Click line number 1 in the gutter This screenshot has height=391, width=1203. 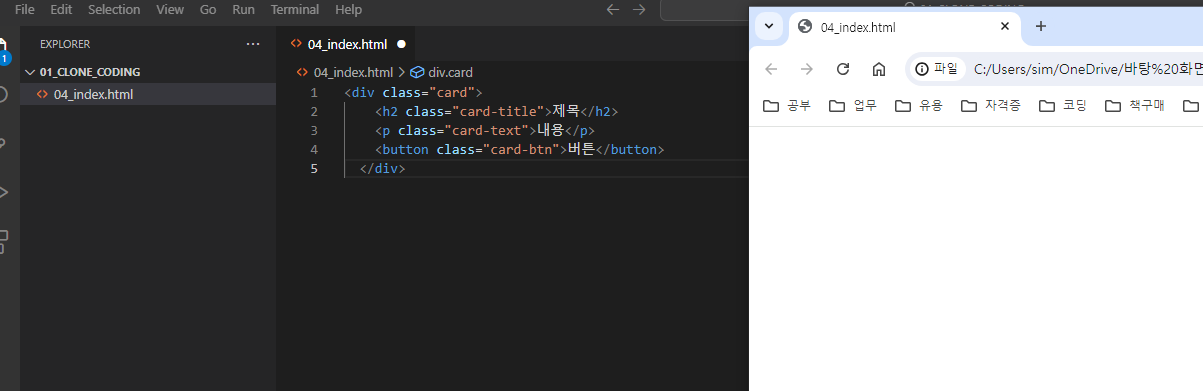[314, 92]
